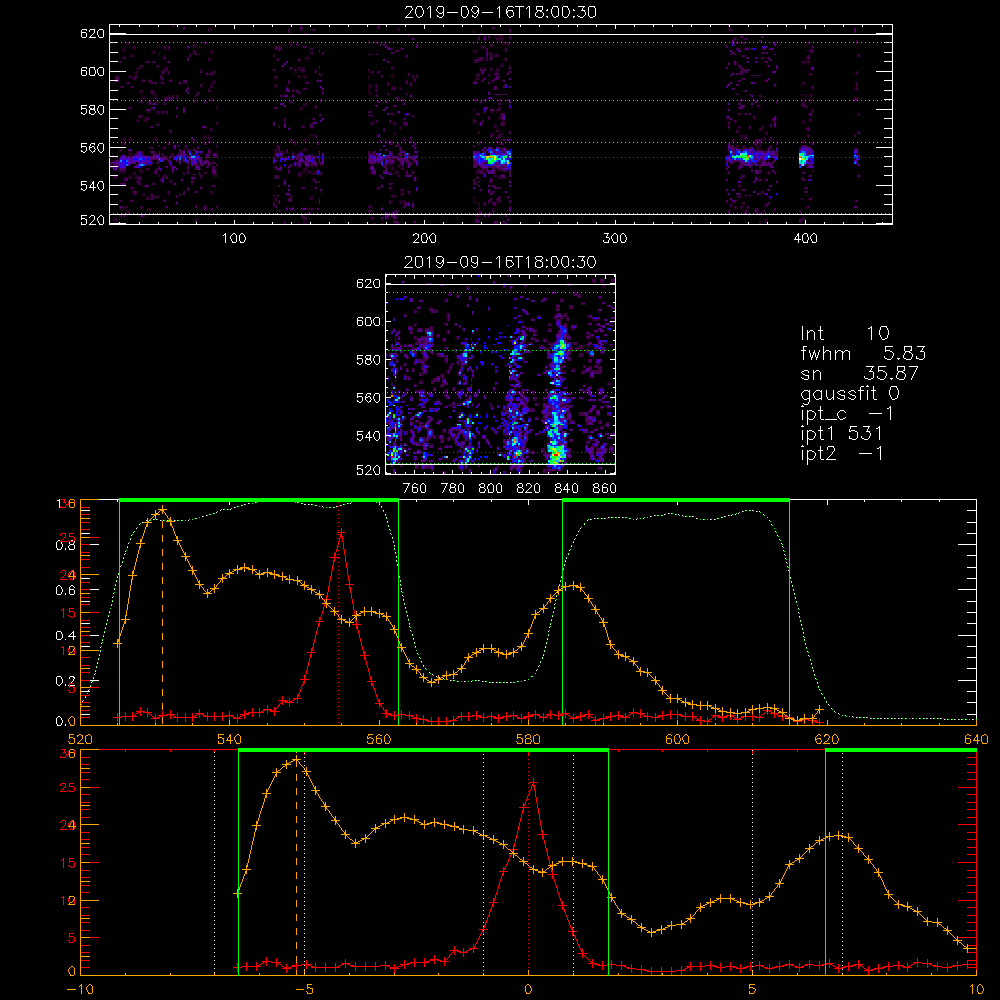Click the orange dashed vertical marker near 531
The width and height of the screenshot is (1000, 1000).
(163, 615)
